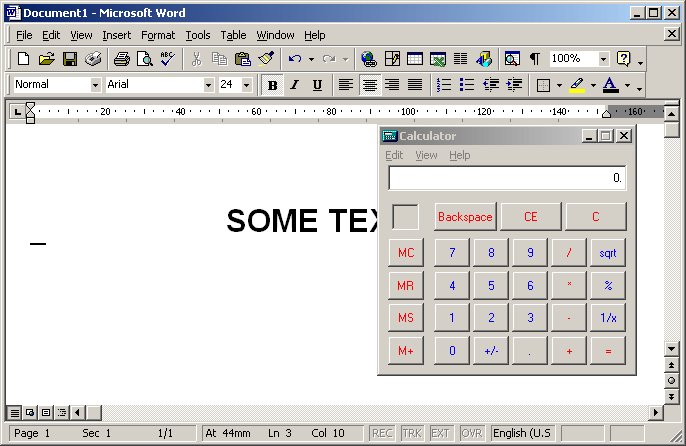This screenshot has width=686, height=446.
Task: Open Tables and Borders toolbar
Action: coord(392,59)
